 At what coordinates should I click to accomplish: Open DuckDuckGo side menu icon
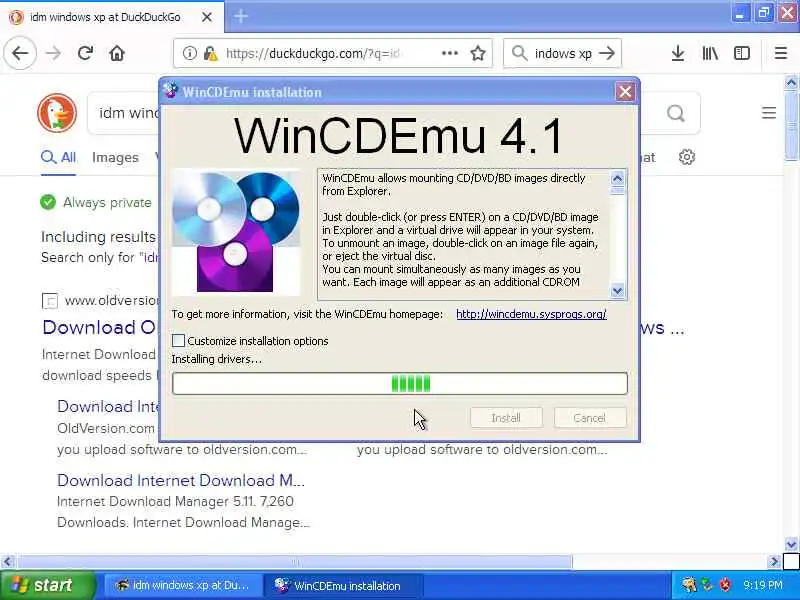[769, 113]
